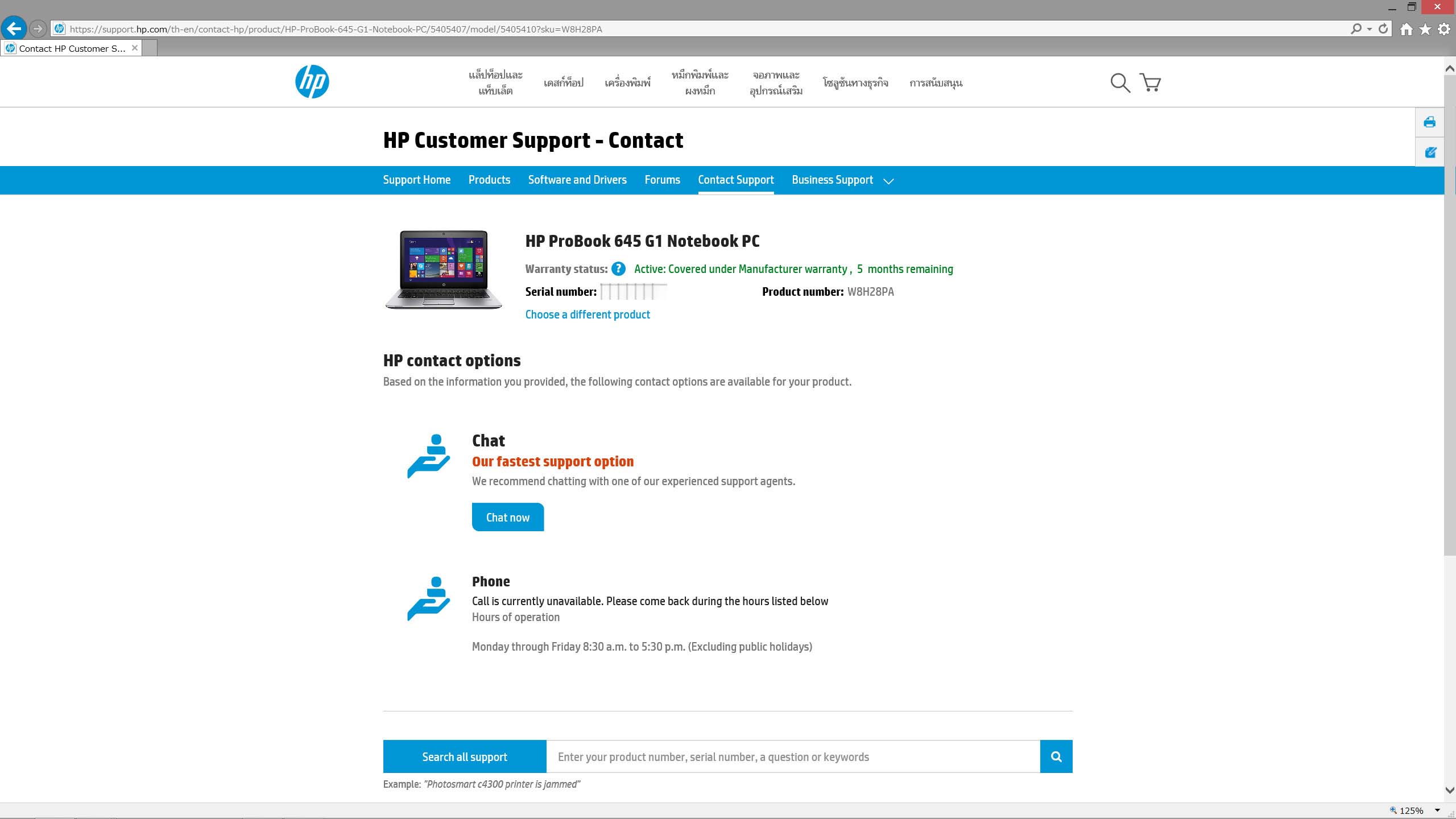Click the support search input field
Image resolution: width=1456 pixels, height=819 pixels.
click(793, 756)
